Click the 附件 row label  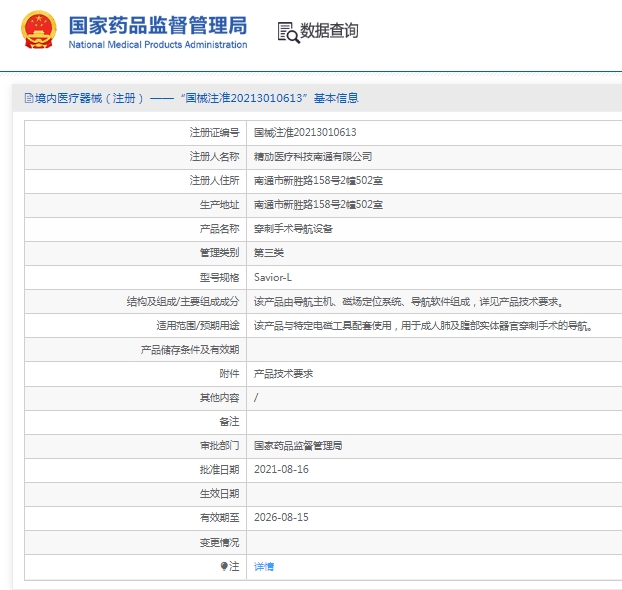click(229, 374)
